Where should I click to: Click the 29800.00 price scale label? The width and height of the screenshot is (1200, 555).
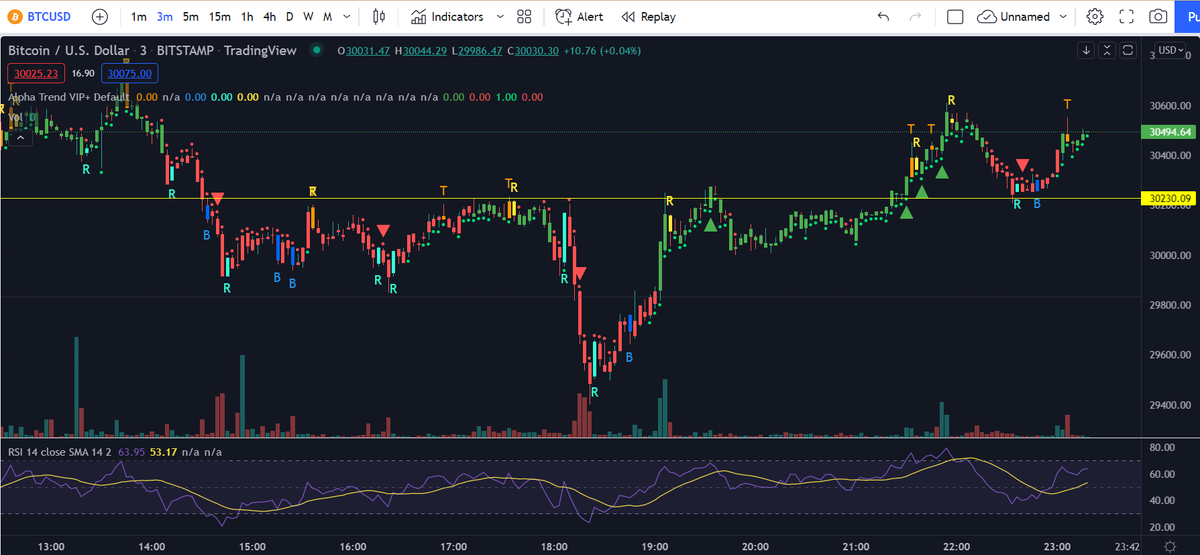[x=1170, y=305]
